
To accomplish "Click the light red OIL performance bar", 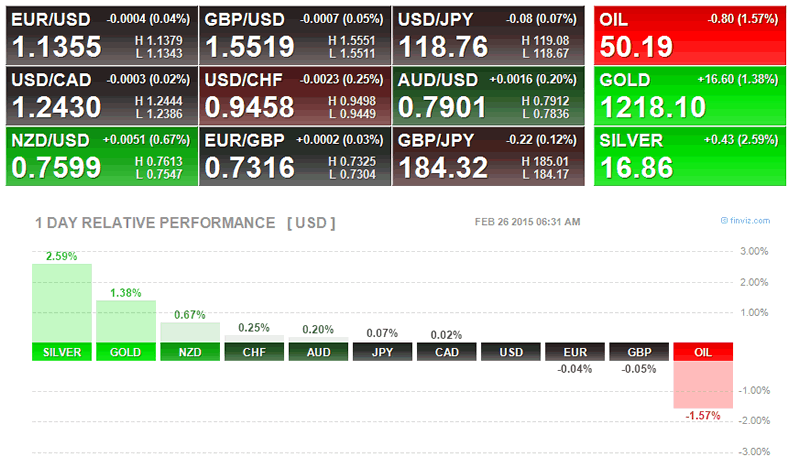I will (x=703, y=384).
